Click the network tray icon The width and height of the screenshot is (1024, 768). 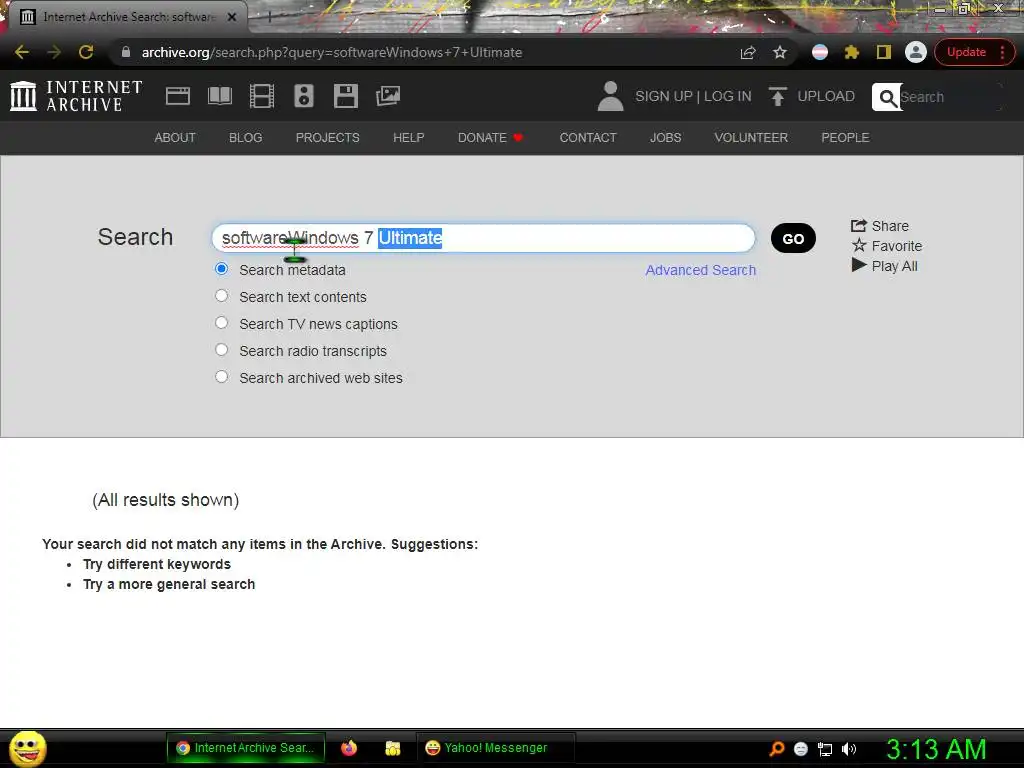(825, 749)
